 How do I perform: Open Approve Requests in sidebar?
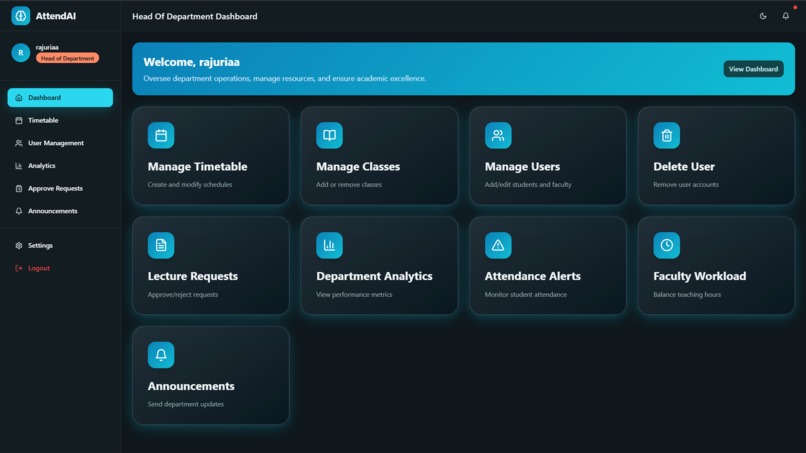click(x=60, y=188)
